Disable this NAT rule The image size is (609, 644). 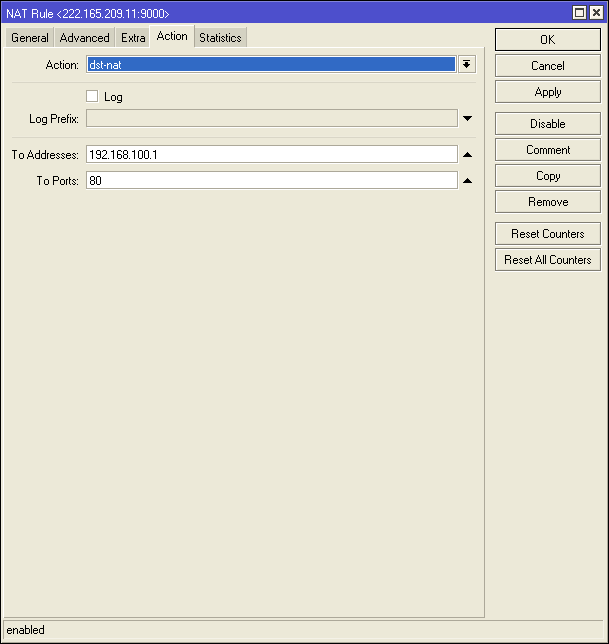point(547,124)
